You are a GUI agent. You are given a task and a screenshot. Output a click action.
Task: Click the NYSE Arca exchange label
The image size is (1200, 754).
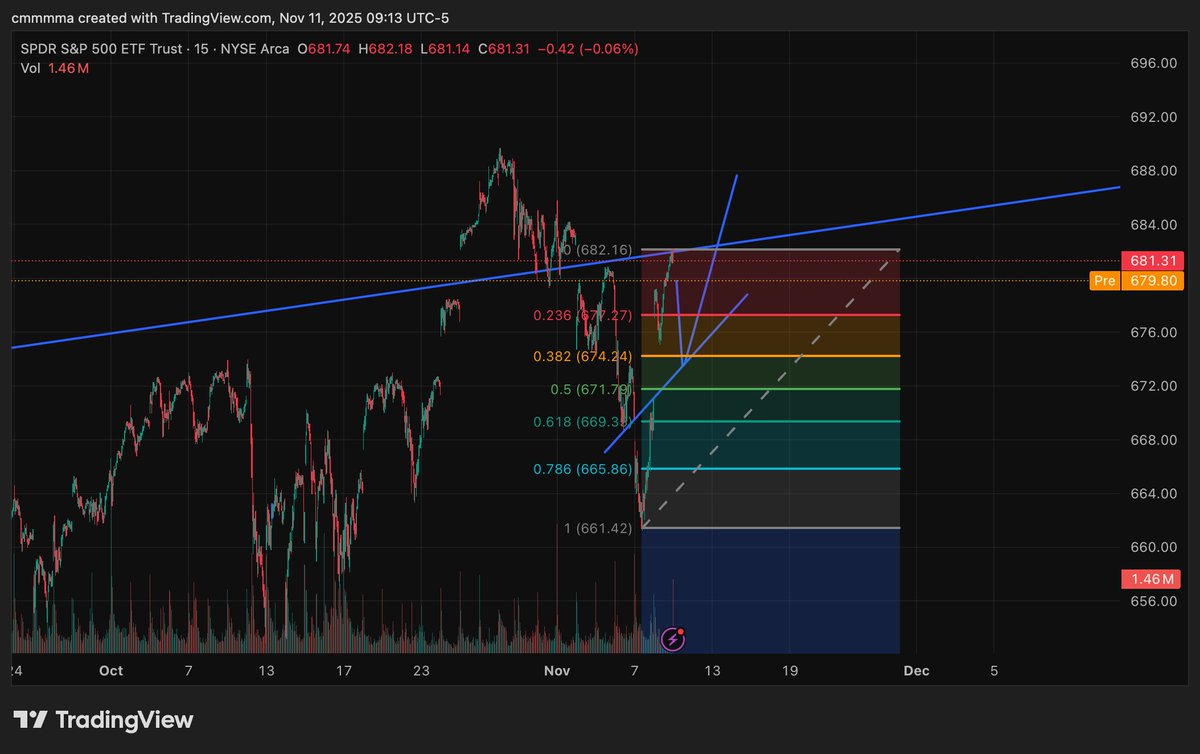(x=256, y=48)
